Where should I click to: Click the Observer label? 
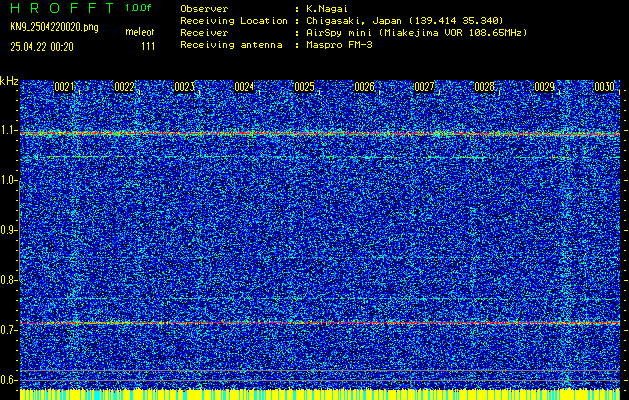[204, 9]
